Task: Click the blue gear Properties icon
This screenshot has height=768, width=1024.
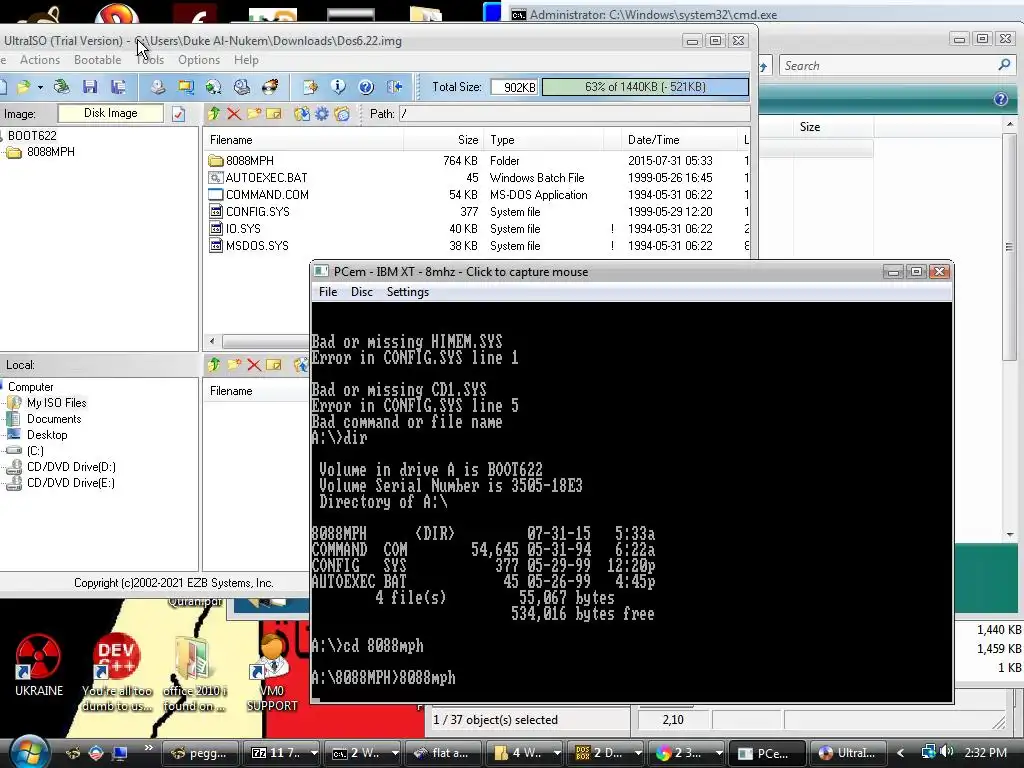Action: [322, 114]
